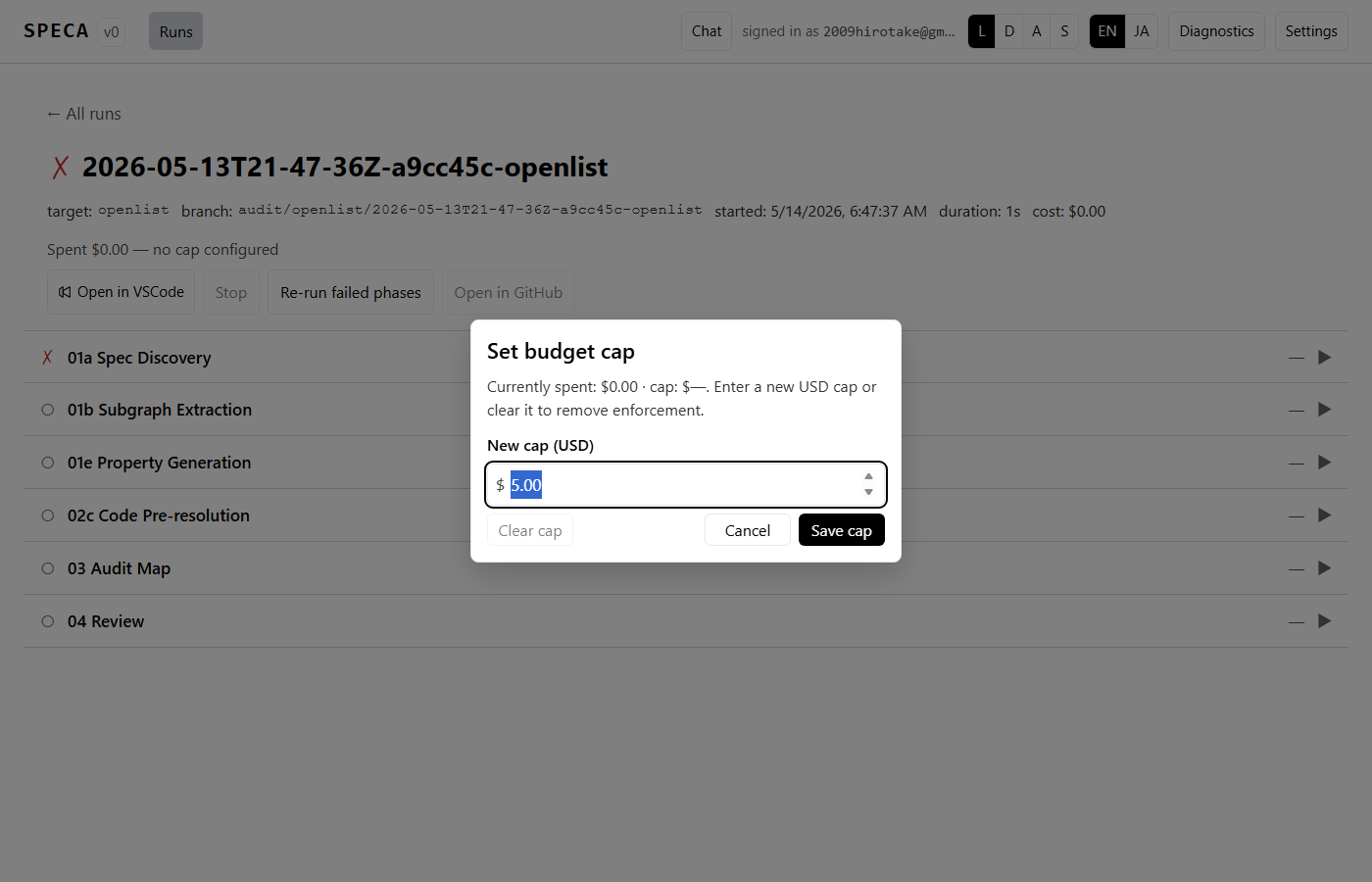1372x882 pixels.
Task: Click the Clear cap button
Action: pyautogui.click(x=529, y=530)
